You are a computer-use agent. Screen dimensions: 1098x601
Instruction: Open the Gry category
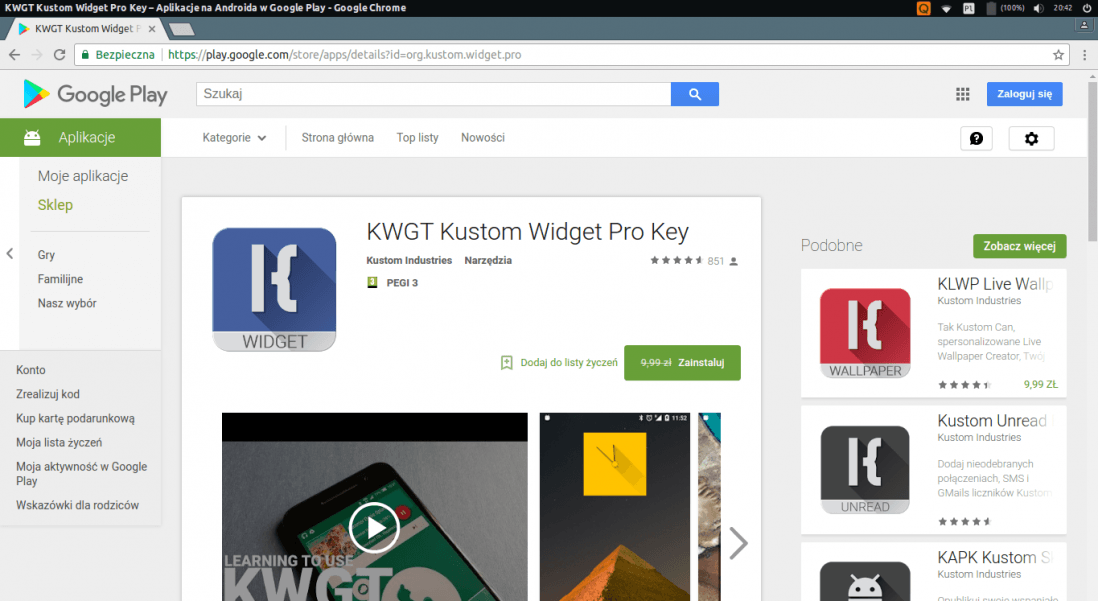click(x=46, y=255)
